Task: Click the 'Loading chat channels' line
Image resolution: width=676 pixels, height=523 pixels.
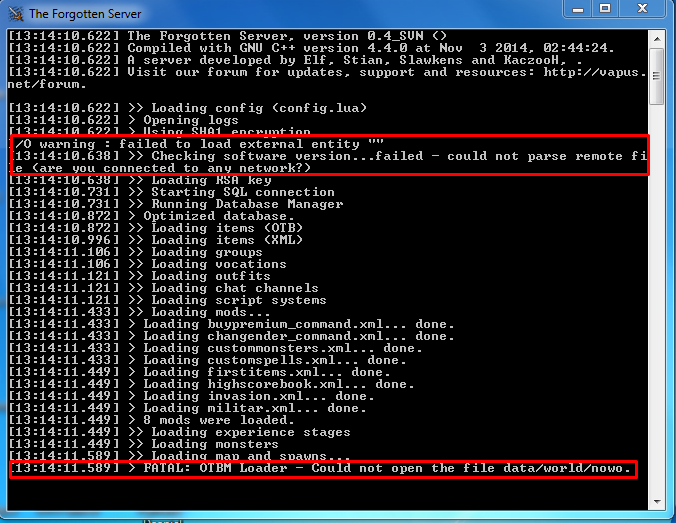Action: point(164,288)
